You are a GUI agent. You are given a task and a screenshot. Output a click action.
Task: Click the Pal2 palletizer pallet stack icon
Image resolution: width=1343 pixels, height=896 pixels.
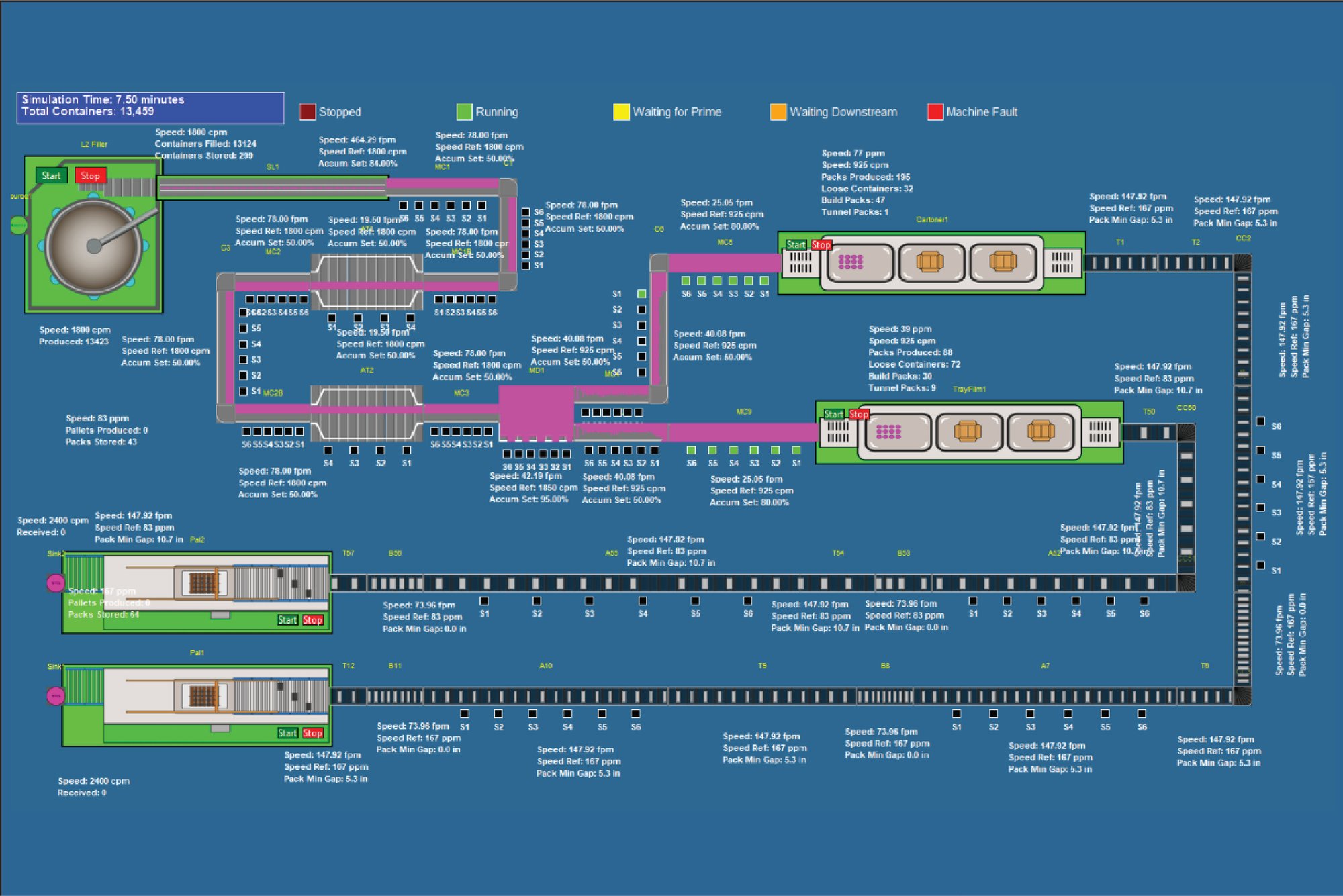[202, 583]
